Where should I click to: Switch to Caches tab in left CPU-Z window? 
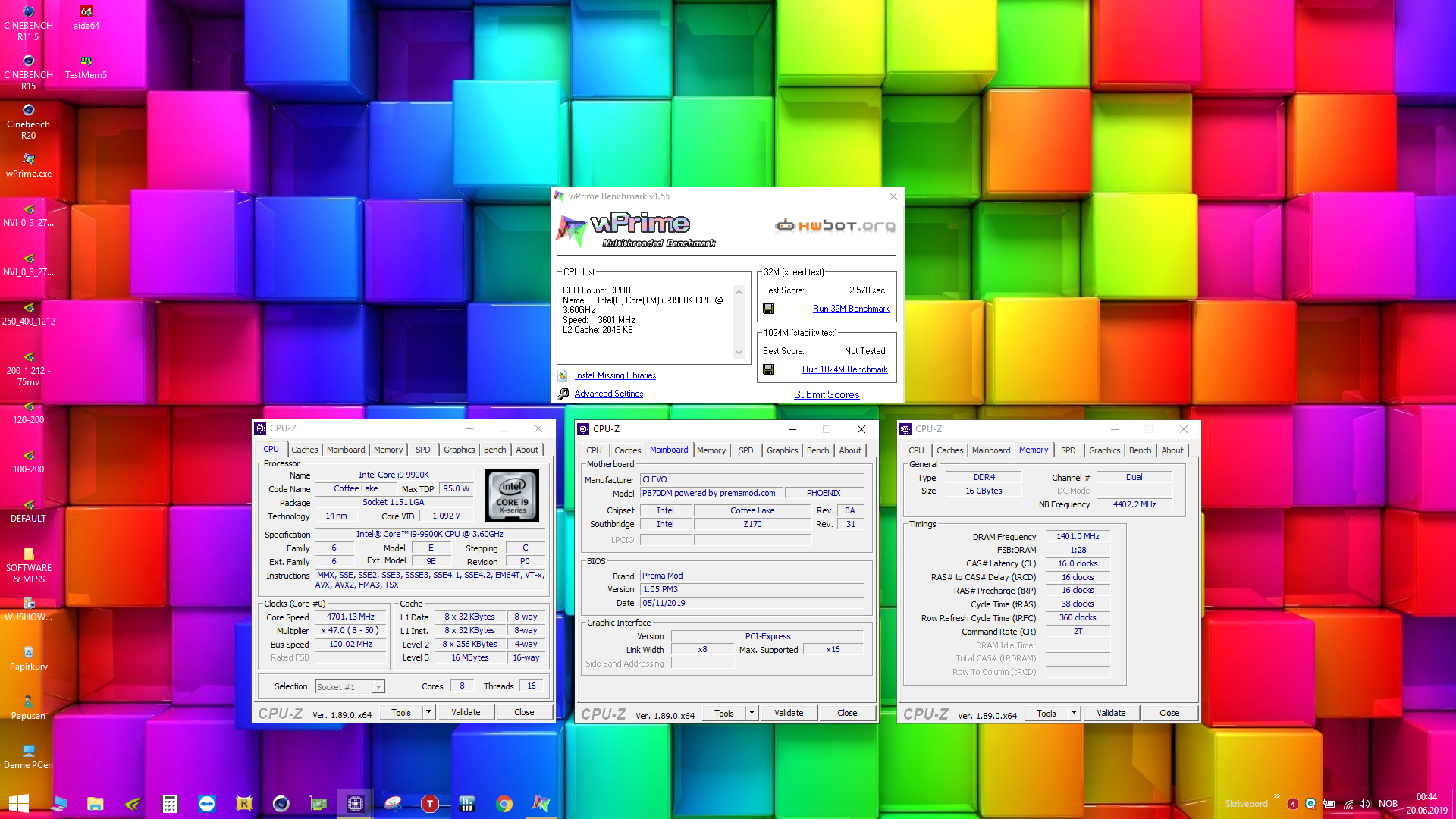(x=305, y=450)
